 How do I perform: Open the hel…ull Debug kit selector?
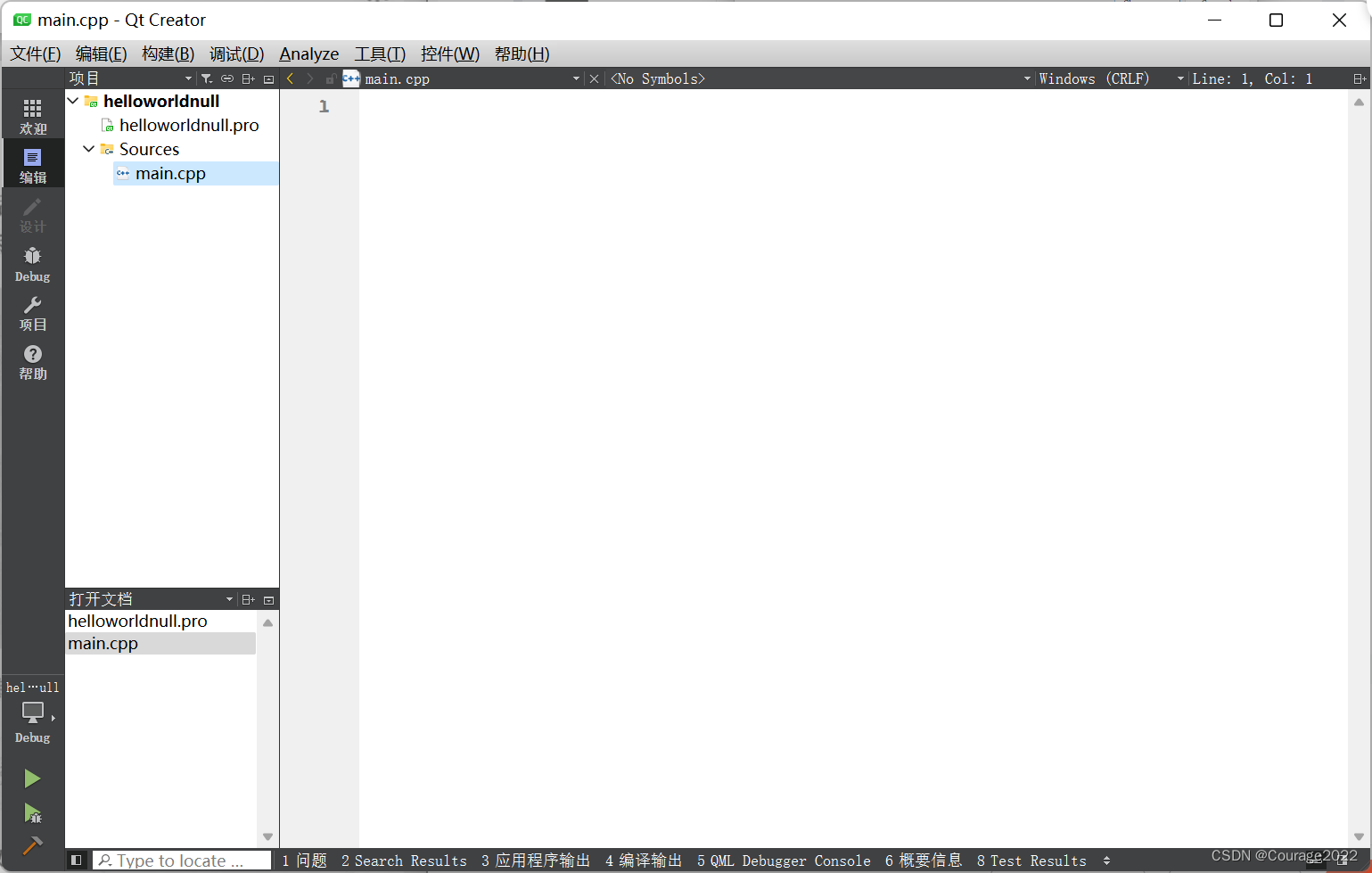33,712
